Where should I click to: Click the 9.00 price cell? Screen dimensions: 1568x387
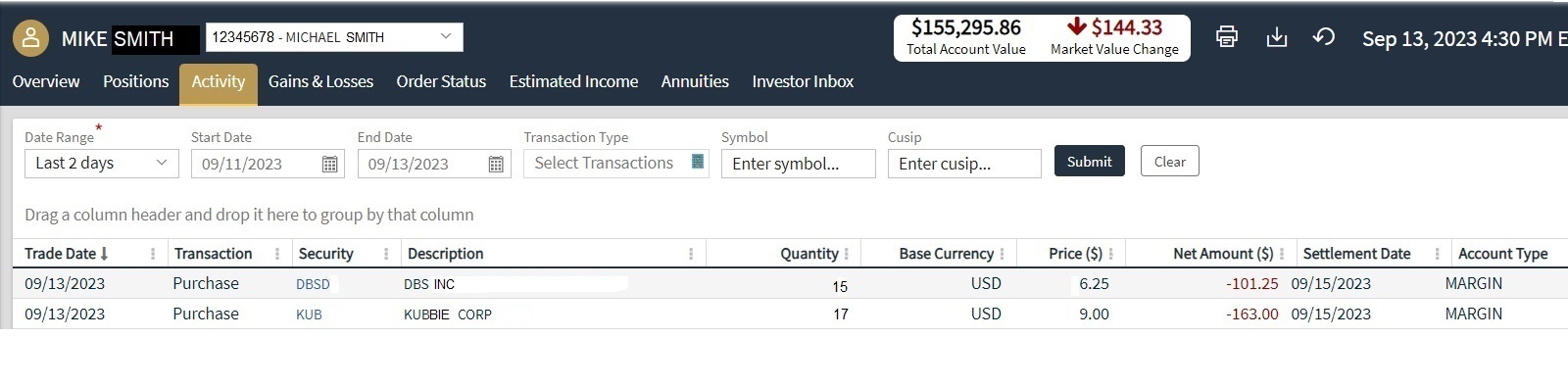tap(1094, 314)
